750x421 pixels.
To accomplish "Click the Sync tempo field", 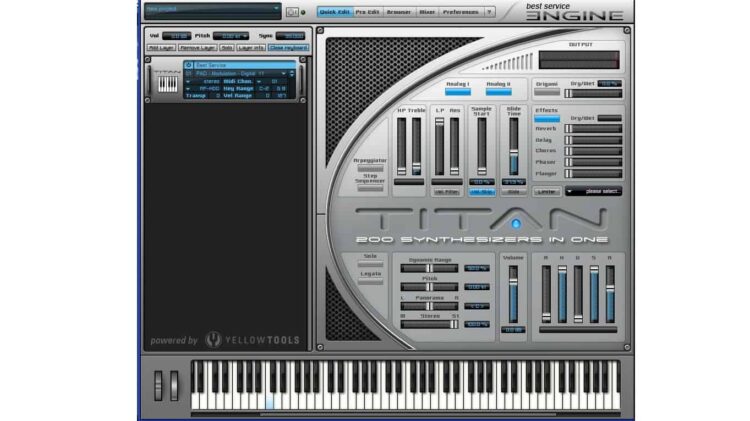I will pyautogui.click(x=290, y=36).
